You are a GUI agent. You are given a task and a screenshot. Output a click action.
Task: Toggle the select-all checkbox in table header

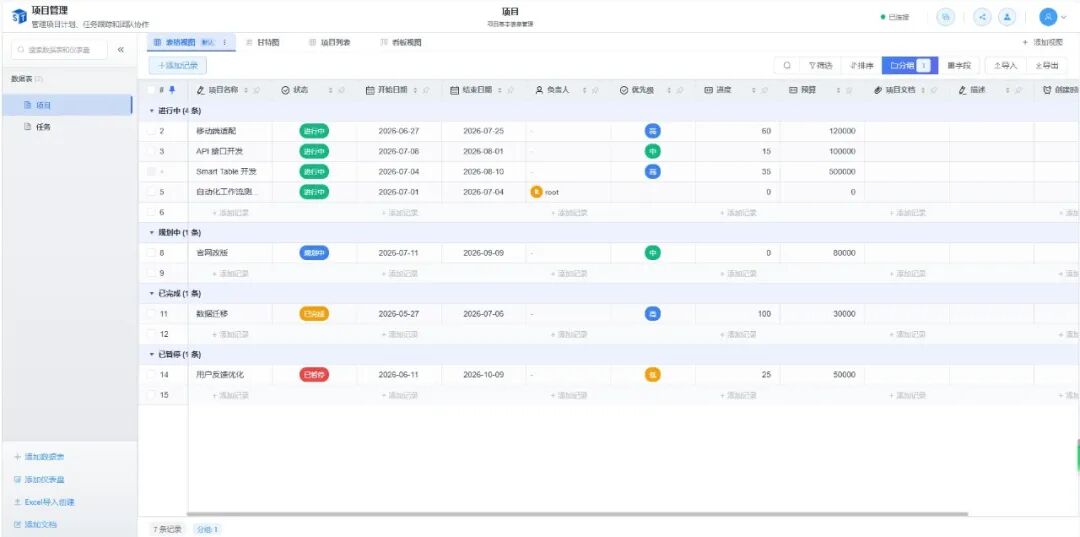pos(151,90)
